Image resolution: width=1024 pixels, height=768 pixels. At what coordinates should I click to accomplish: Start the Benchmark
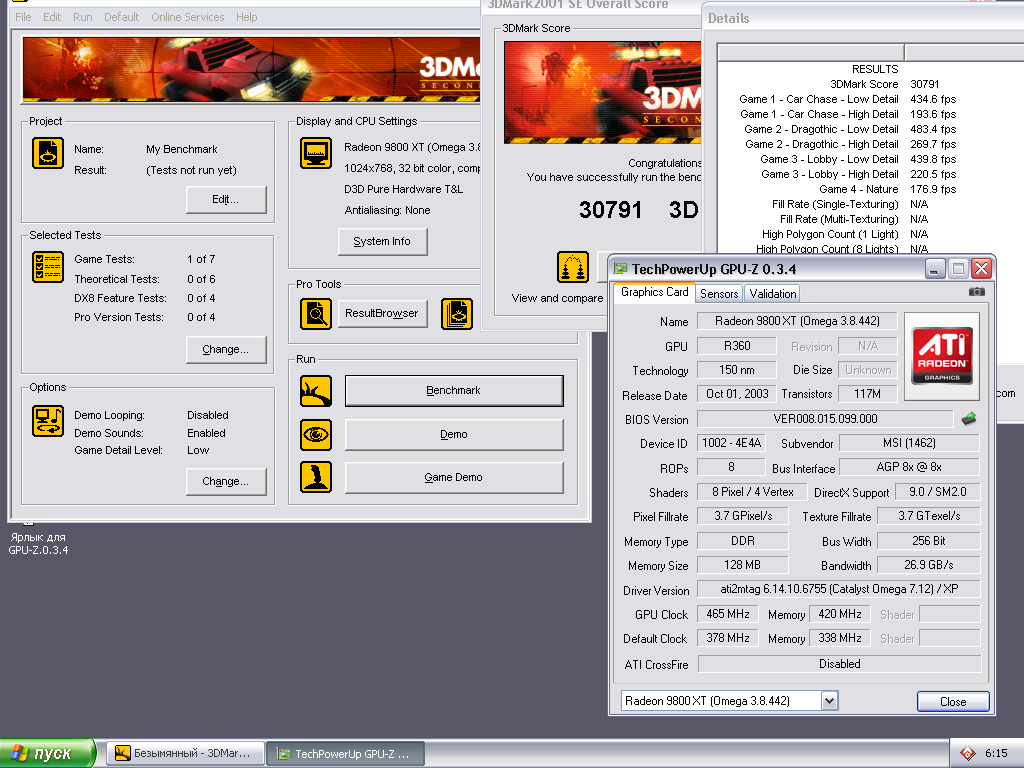[454, 391]
